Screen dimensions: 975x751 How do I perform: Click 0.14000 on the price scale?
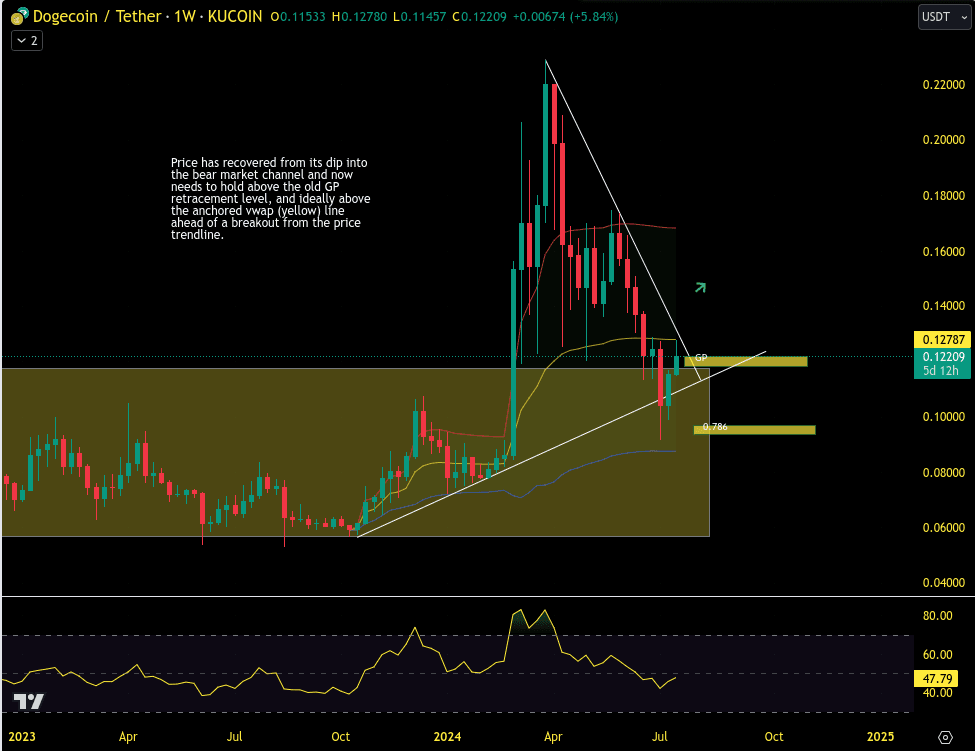pyautogui.click(x=944, y=306)
